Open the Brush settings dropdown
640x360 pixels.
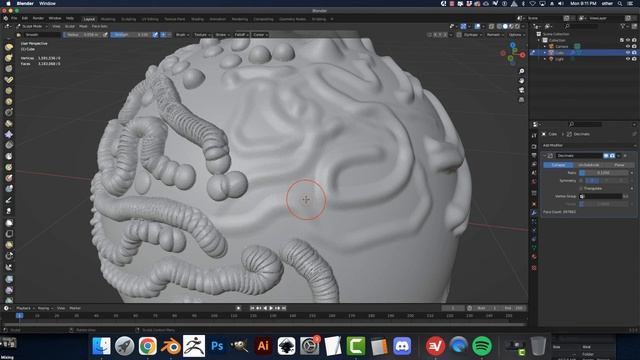pyautogui.click(x=182, y=35)
